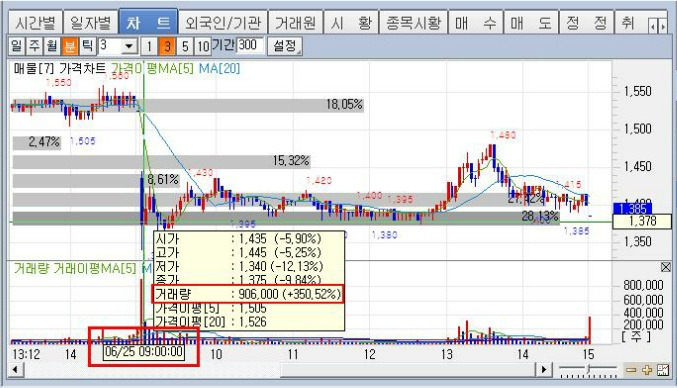Click the 1,378 price label box
The height and width of the screenshot is (388, 677).
tap(642, 221)
